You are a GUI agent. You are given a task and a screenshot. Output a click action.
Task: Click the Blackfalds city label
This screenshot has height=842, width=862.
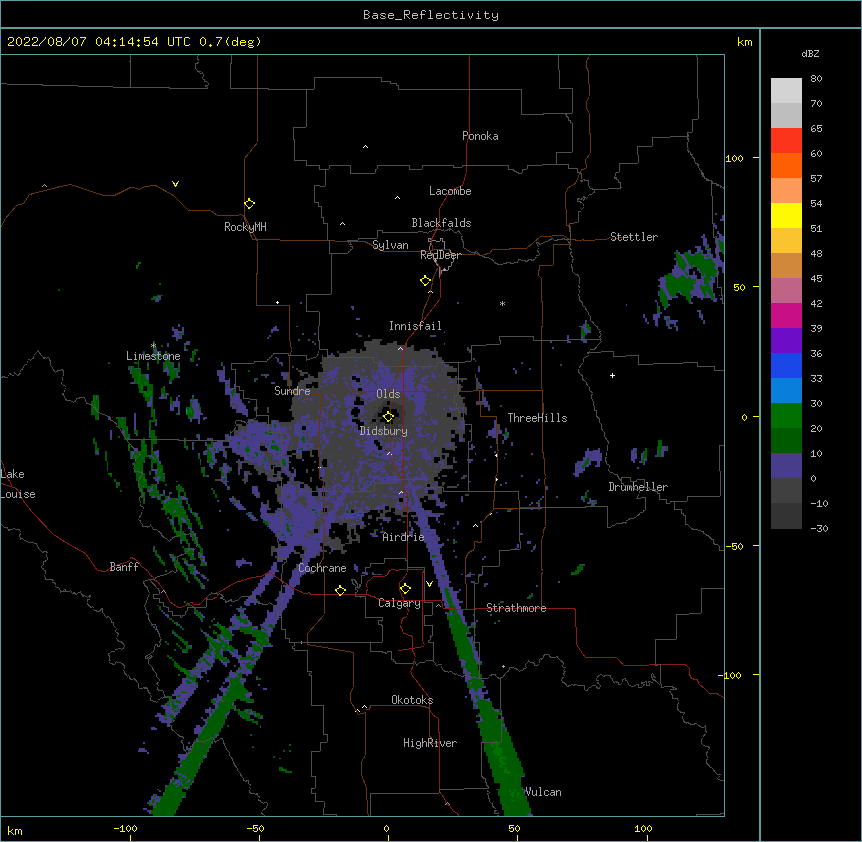[x=441, y=223]
